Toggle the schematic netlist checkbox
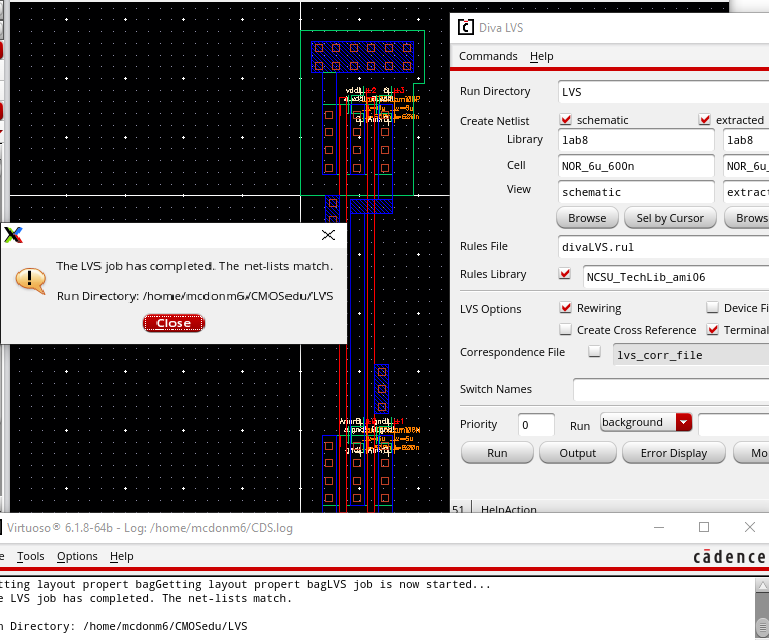Screen dimensions: 769x640 click(566, 120)
